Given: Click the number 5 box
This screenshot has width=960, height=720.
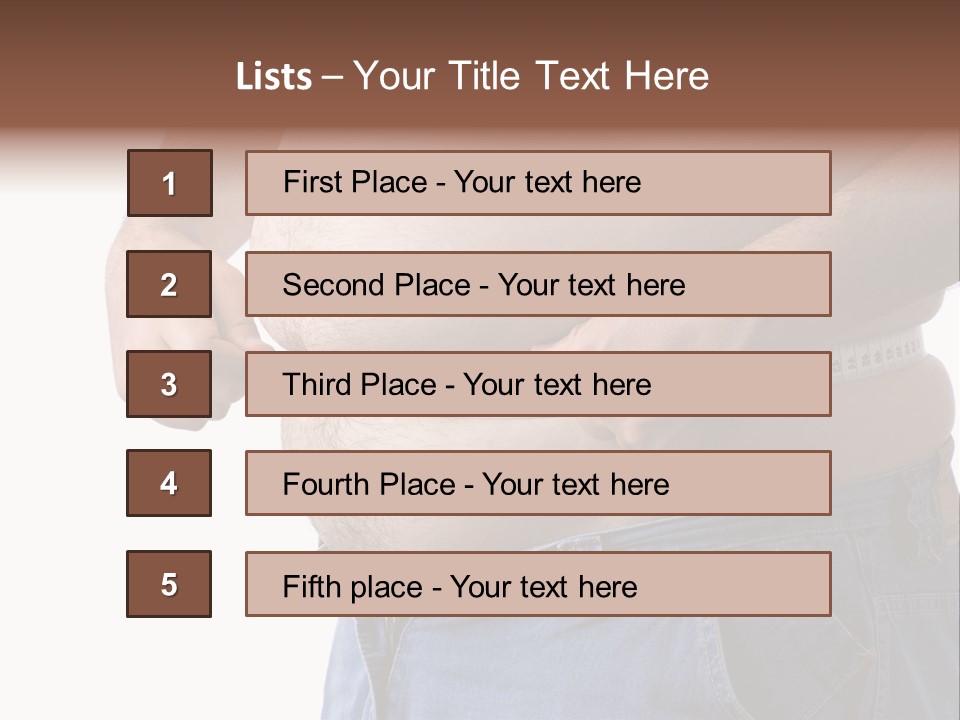Looking at the screenshot, I should click(x=169, y=584).
